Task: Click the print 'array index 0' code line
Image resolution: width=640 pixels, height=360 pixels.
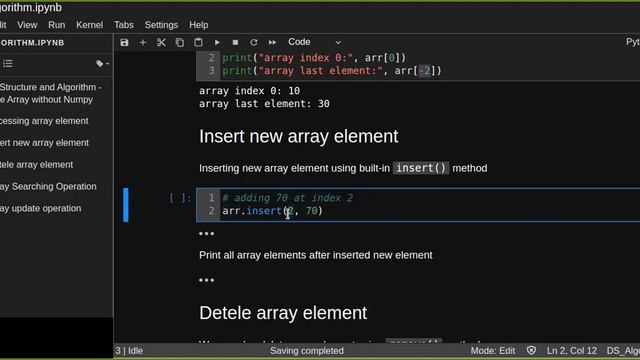Action: point(314,58)
